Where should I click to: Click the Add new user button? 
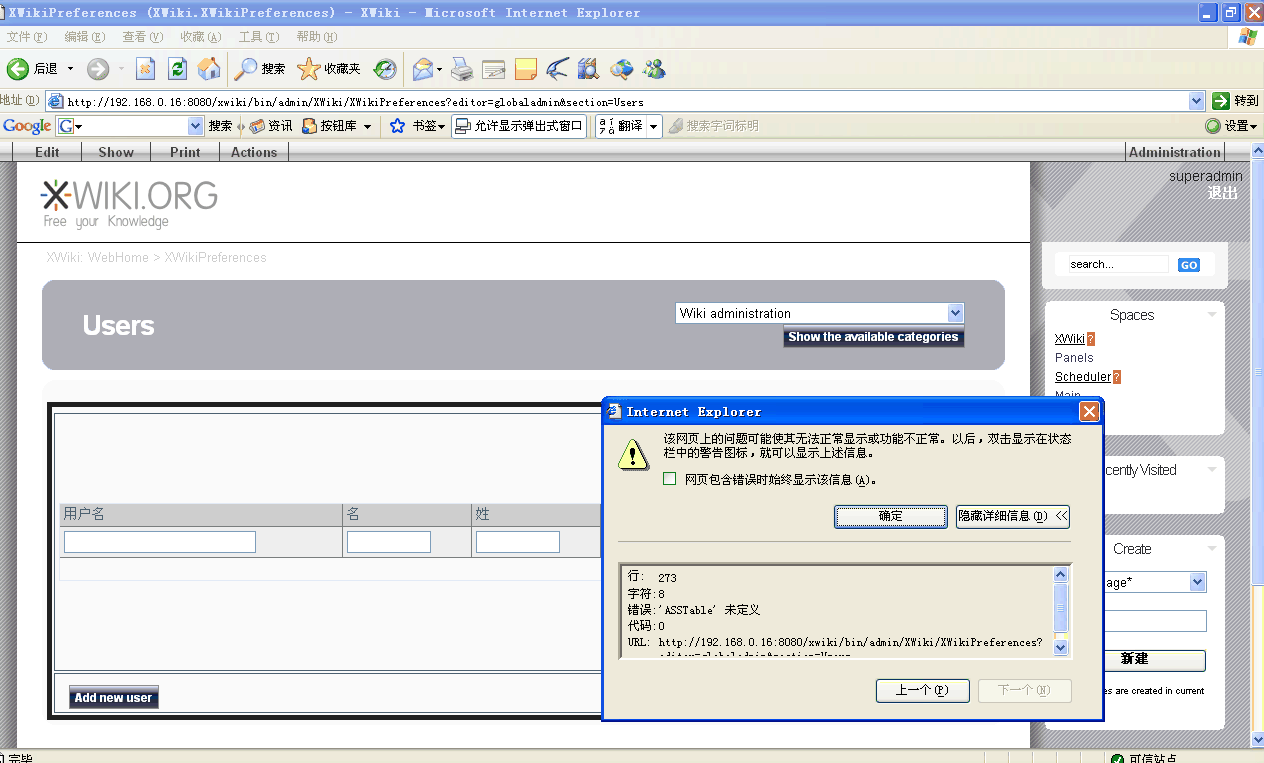pos(114,697)
